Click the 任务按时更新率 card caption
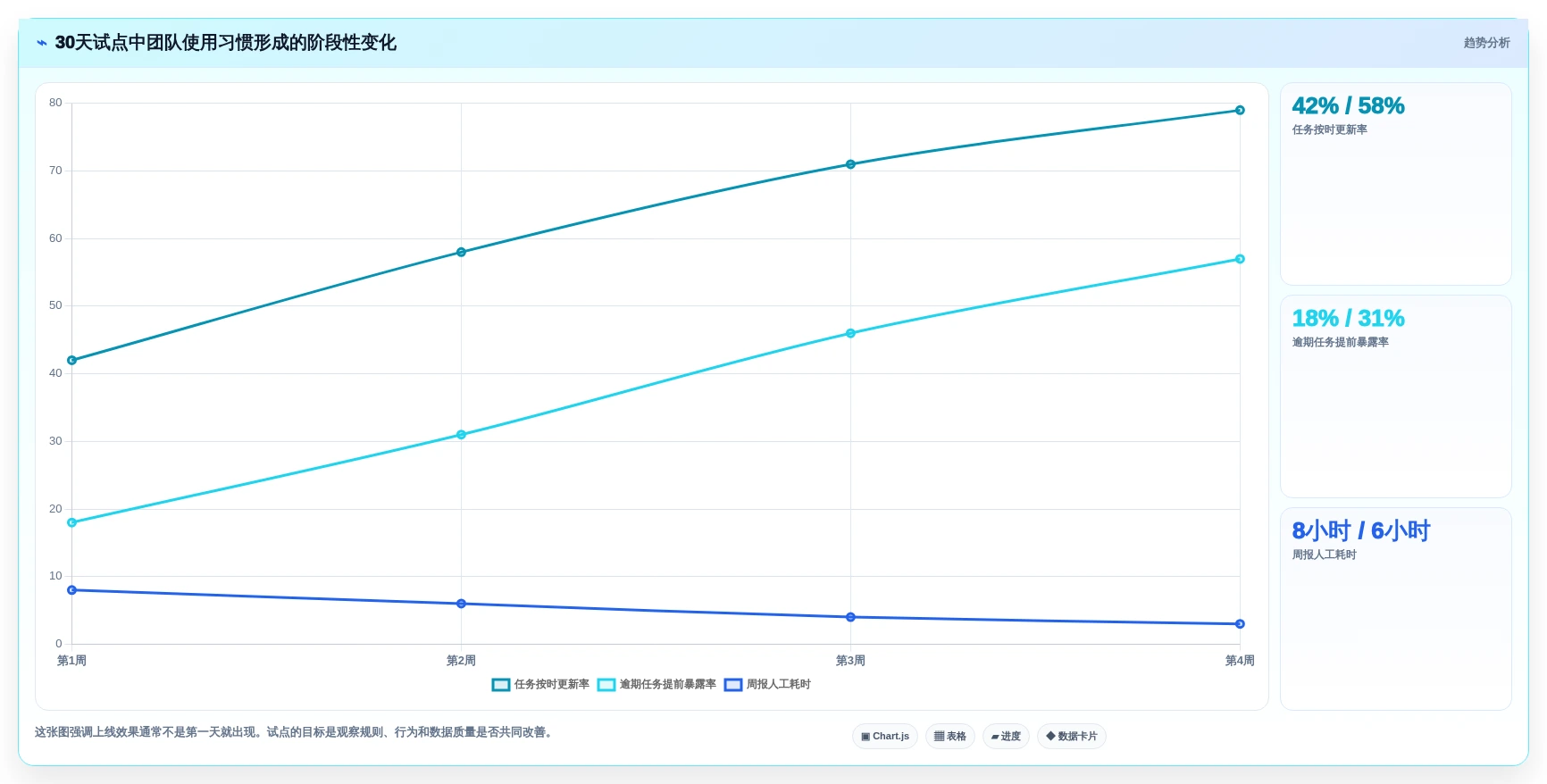This screenshot has width=1547, height=784. click(x=1329, y=130)
